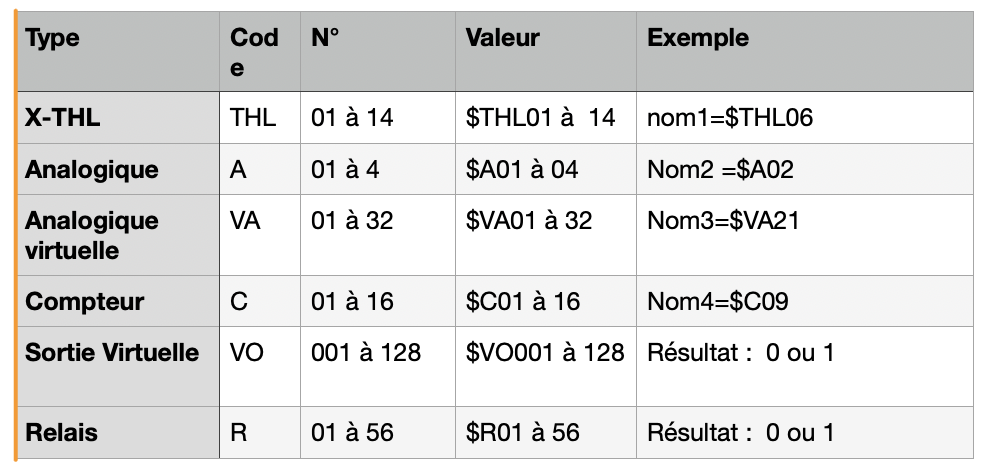
Task: Select the "Exemple" column header
Action: [698, 39]
